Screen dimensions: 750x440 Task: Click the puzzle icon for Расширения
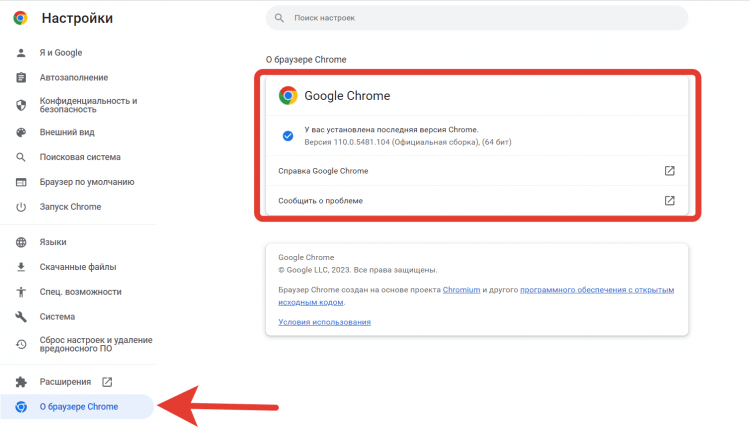[x=21, y=382]
